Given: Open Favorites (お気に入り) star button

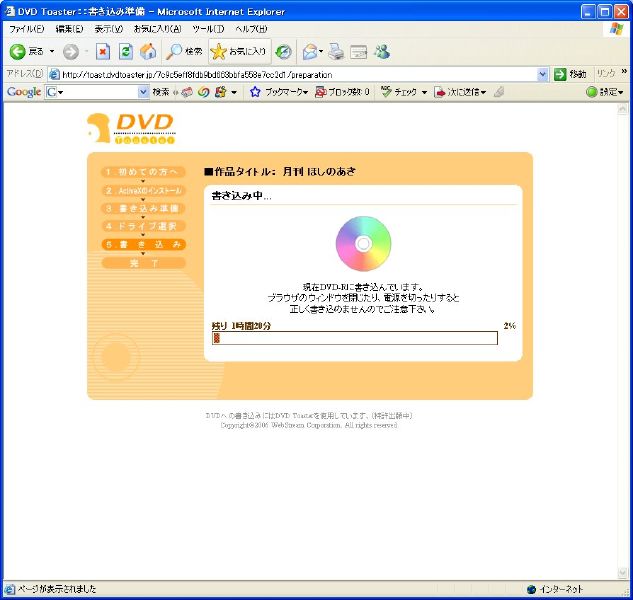Looking at the screenshot, I should [238, 51].
